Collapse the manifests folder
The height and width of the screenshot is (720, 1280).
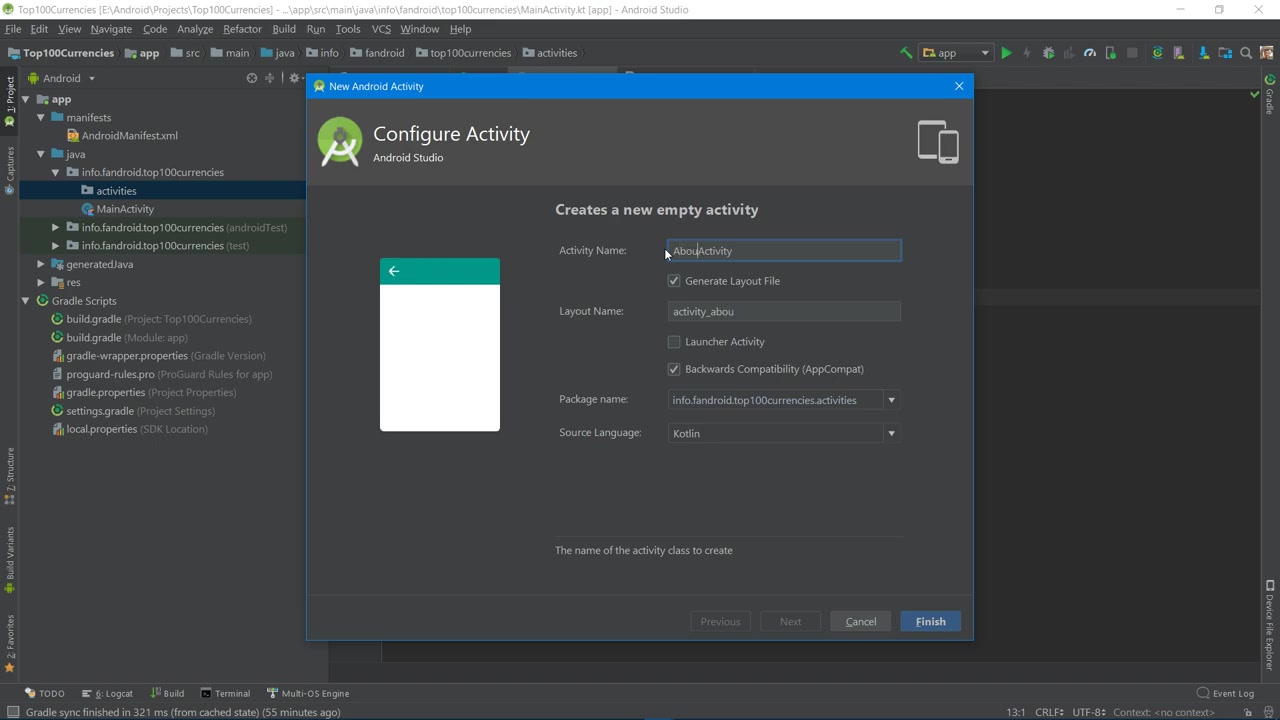click(41, 117)
